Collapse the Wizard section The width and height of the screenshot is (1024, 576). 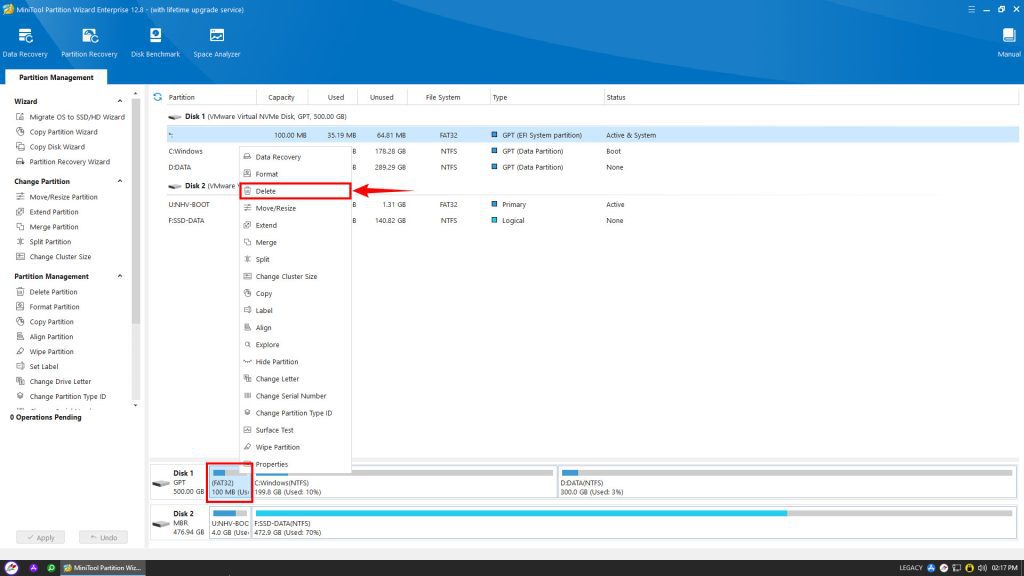(120, 101)
